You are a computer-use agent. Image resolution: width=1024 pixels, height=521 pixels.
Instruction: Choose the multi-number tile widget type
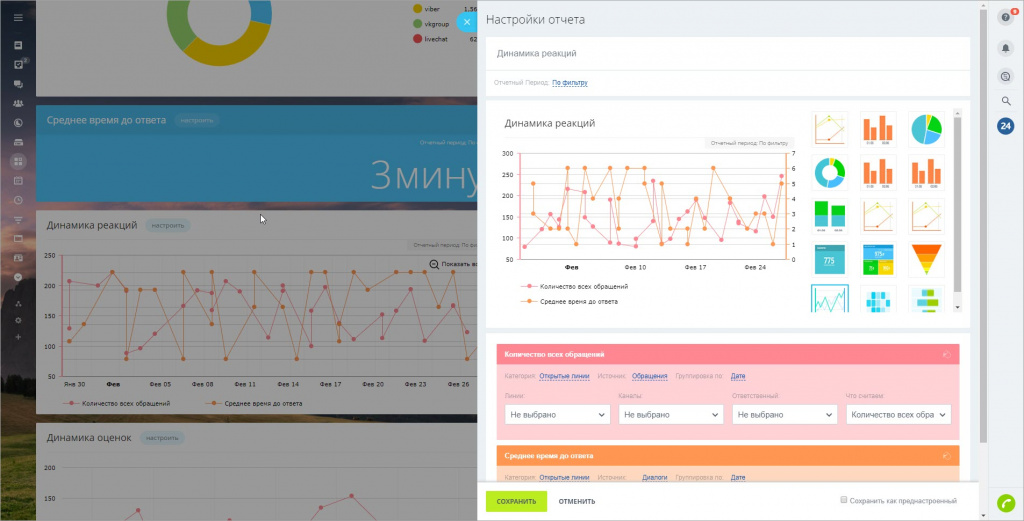pos(878,259)
